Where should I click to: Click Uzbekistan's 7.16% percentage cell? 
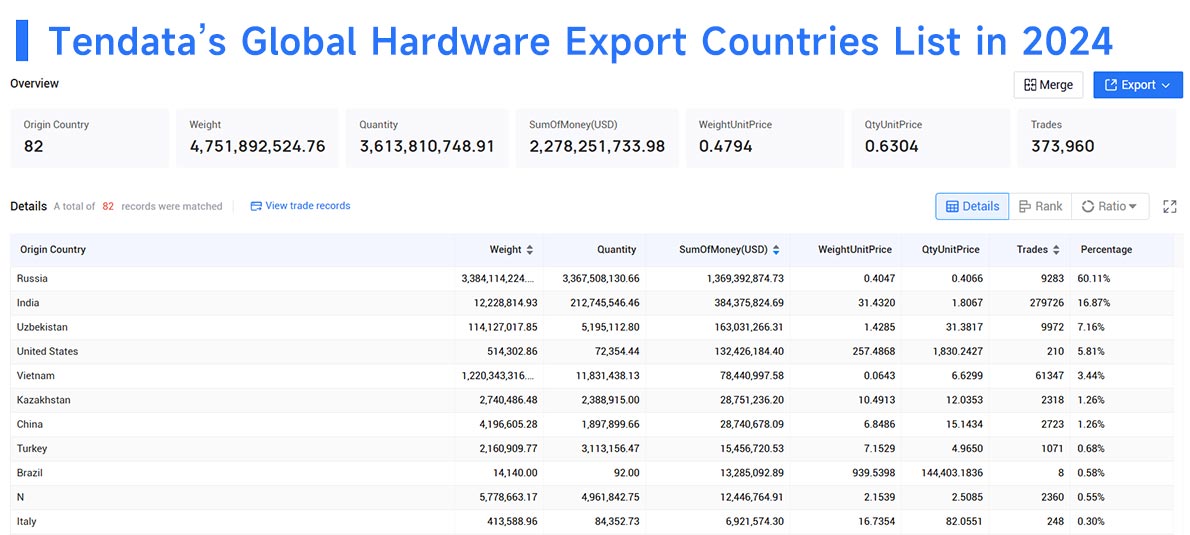point(1091,327)
